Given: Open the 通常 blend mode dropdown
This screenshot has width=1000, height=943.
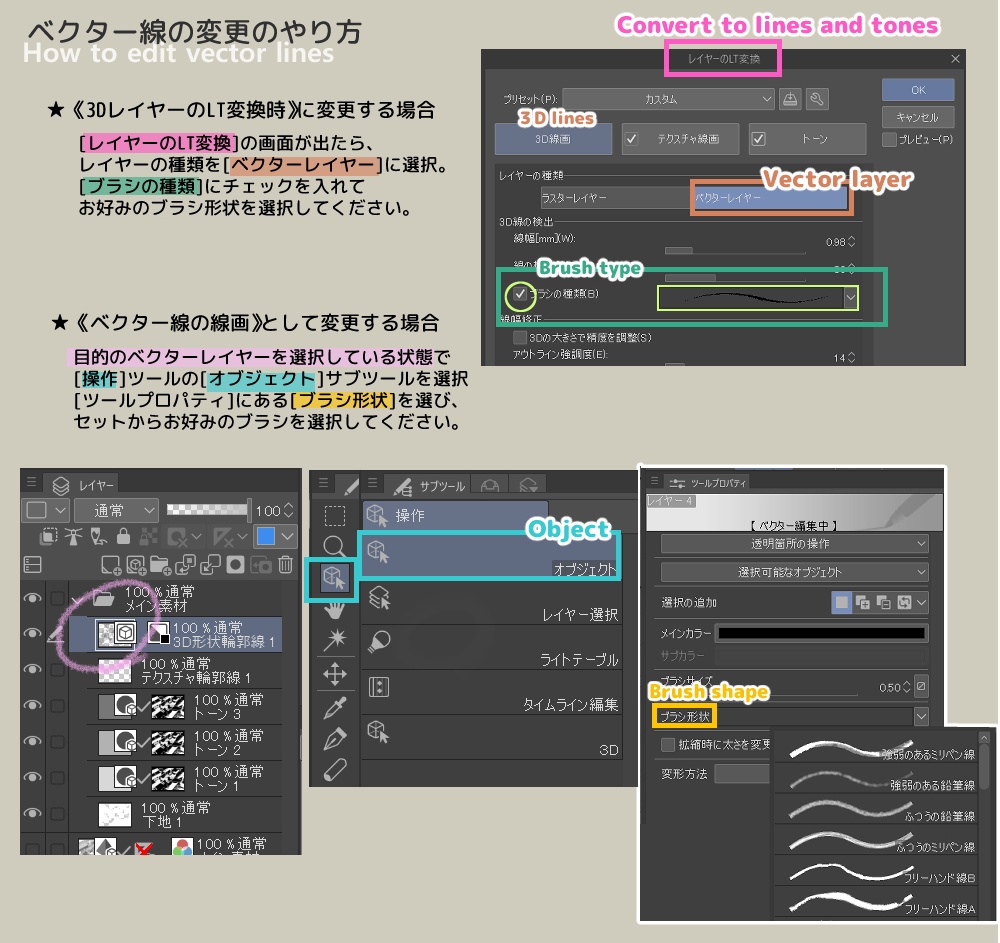Looking at the screenshot, I should tap(116, 511).
